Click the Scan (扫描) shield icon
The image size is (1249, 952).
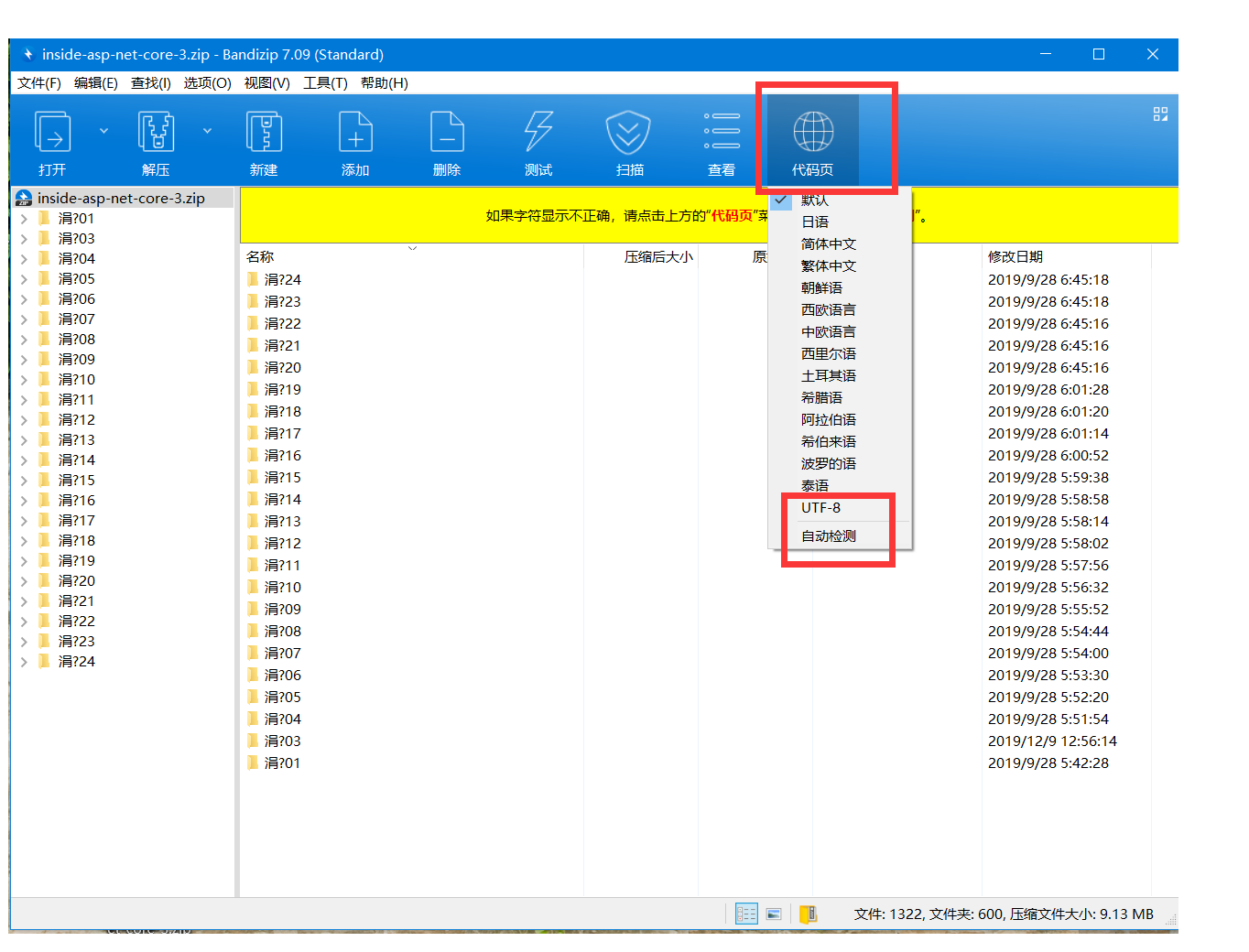(x=629, y=132)
